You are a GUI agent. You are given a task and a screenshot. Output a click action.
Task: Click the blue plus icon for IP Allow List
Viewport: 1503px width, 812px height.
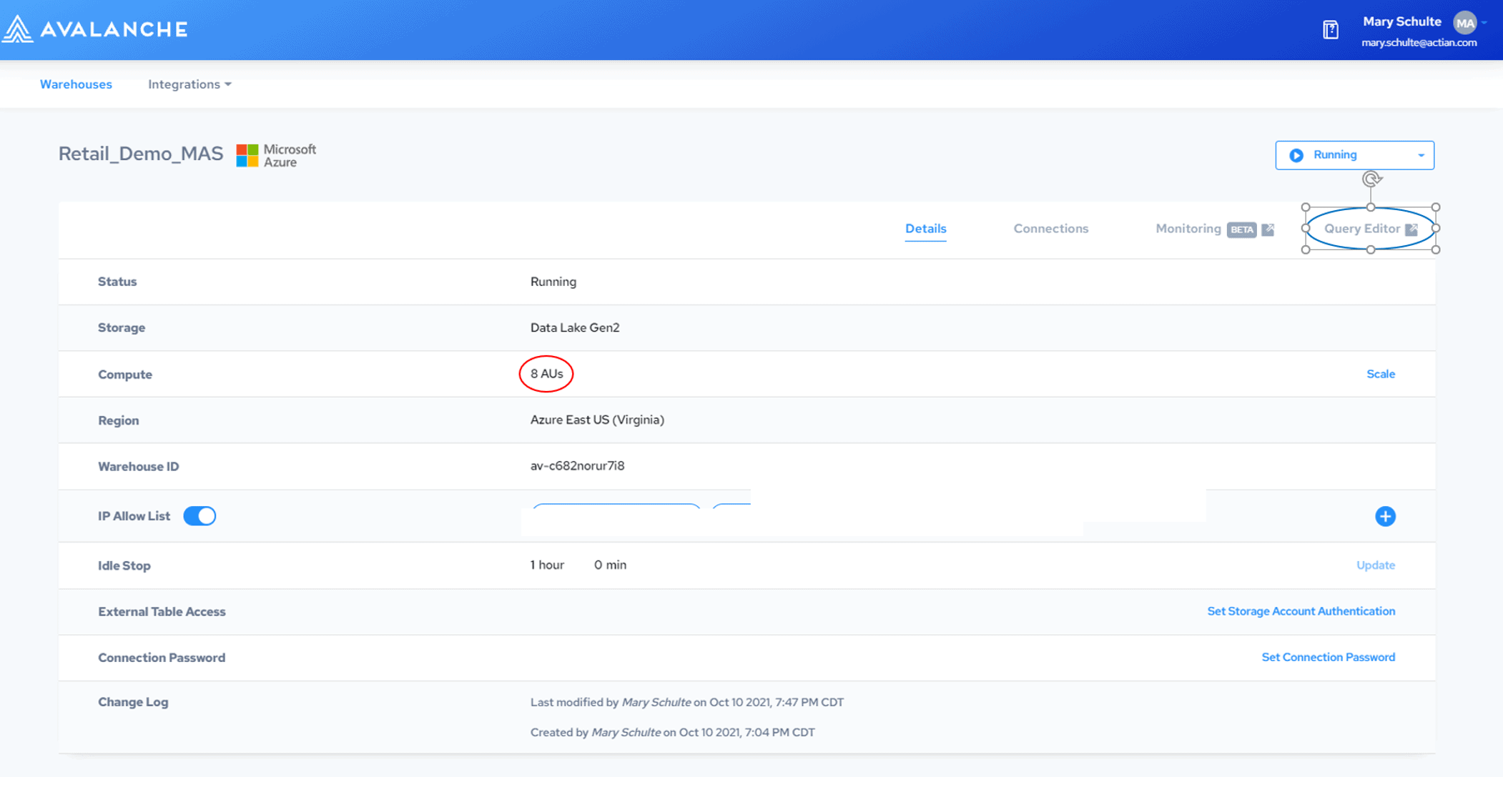tap(1386, 516)
